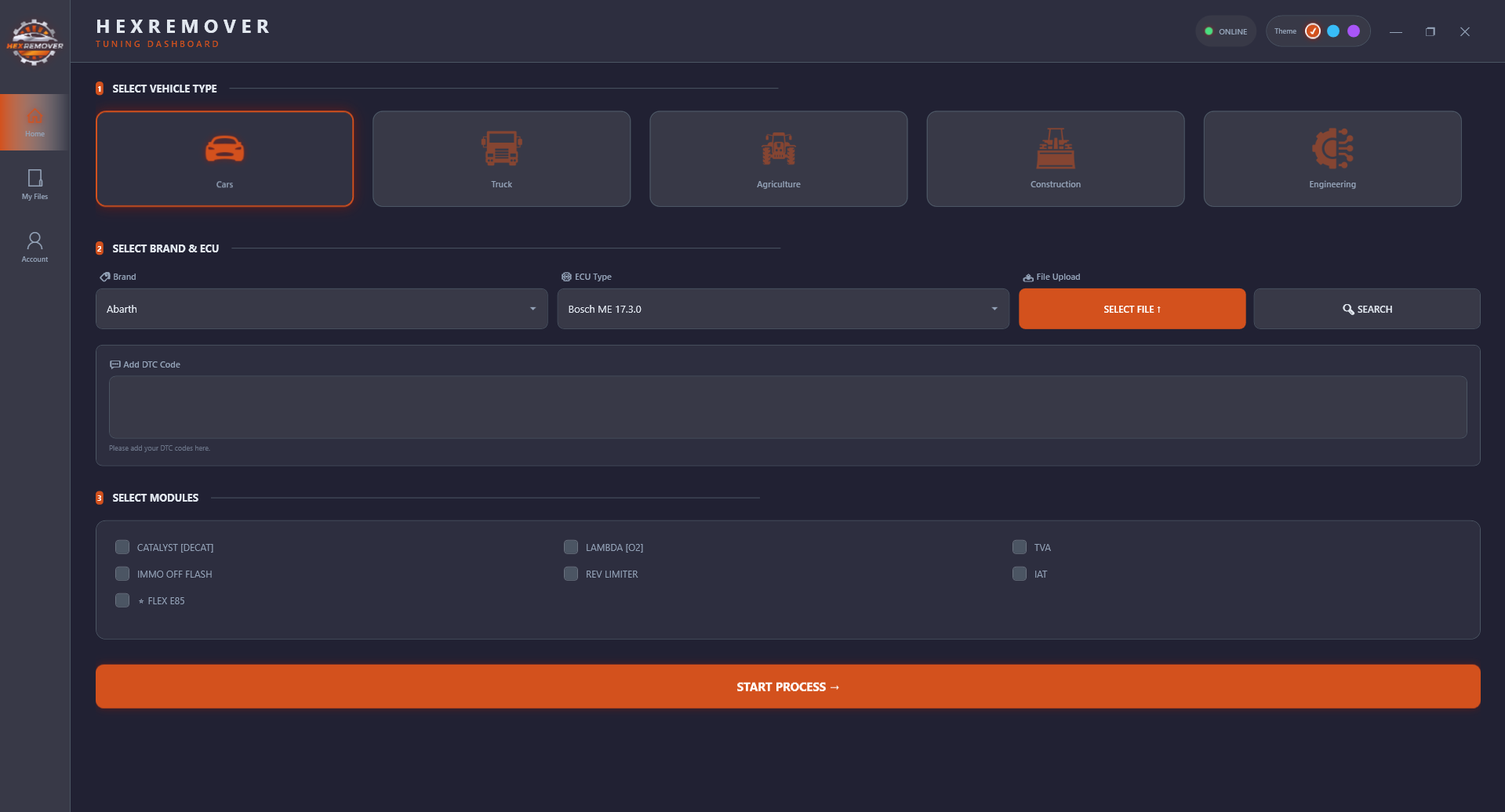Click the Add DTC Code text area
Image resolution: width=1505 pixels, height=812 pixels.
(787, 407)
